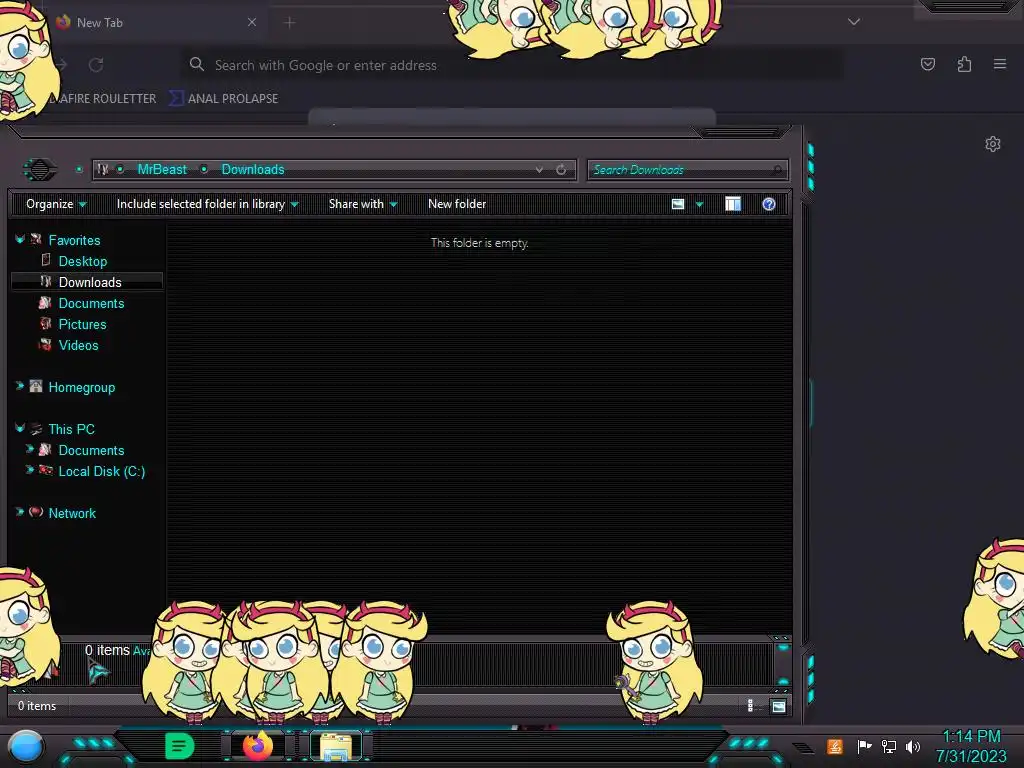Collapse the Favorites tree group
The height and width of the screenshot is (768, 1024).
coord(20,240)
